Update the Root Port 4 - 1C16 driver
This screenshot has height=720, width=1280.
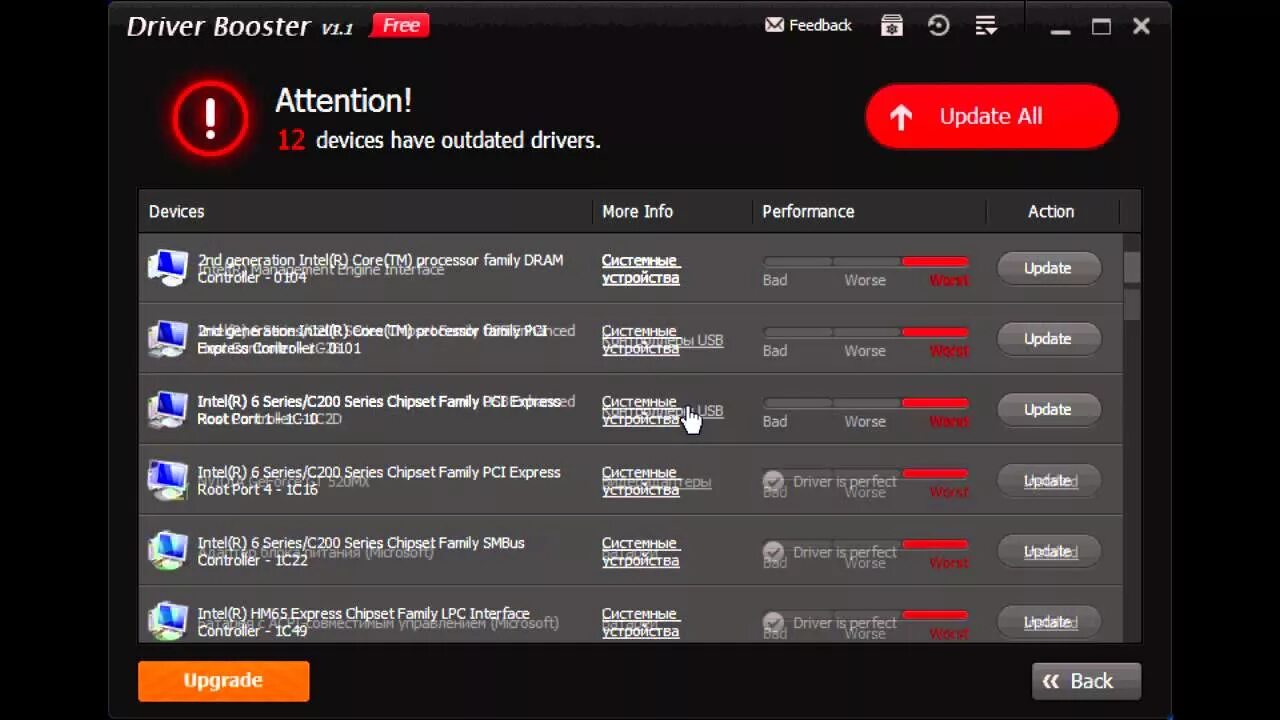coord(1048,481)
